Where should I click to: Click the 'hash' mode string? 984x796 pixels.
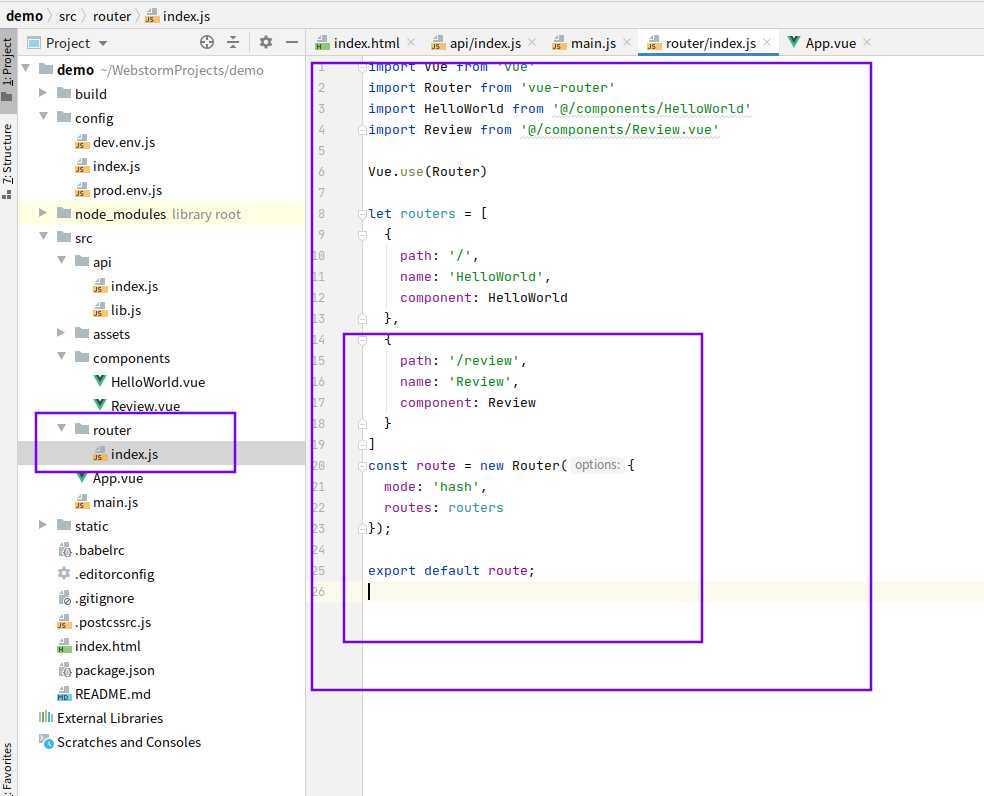pos(456,487)
